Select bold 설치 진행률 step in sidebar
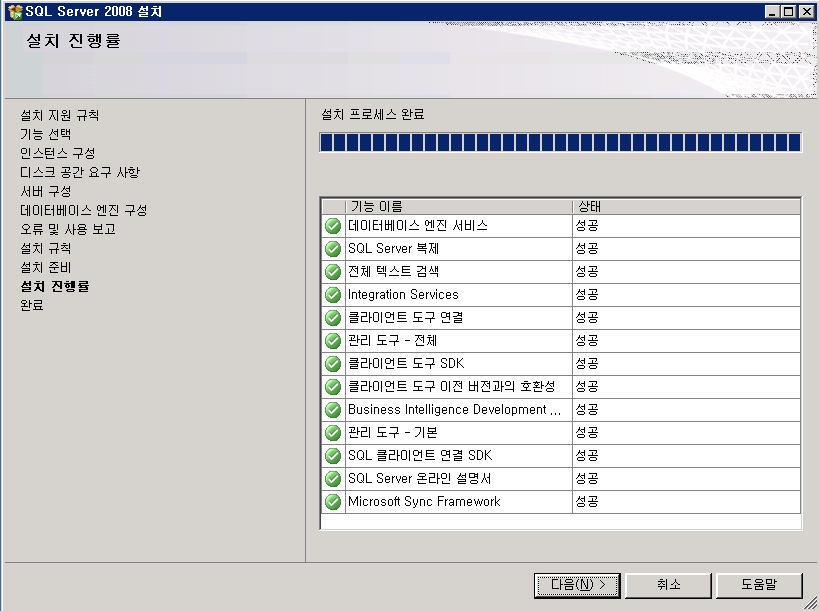This screenshot has width=819, height=611. 55,286
